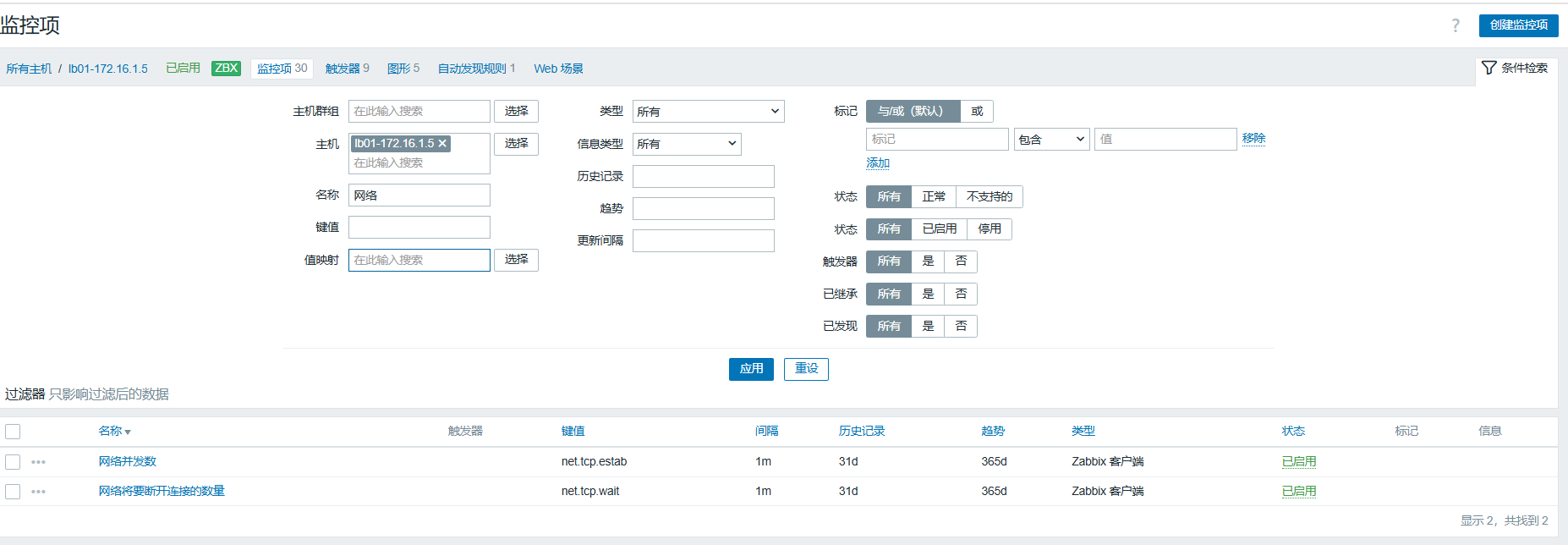Open the three-dots menu for 网络并发数
Screen dimensions: 1568x545
pyautogui.click(x=38, y=462)
